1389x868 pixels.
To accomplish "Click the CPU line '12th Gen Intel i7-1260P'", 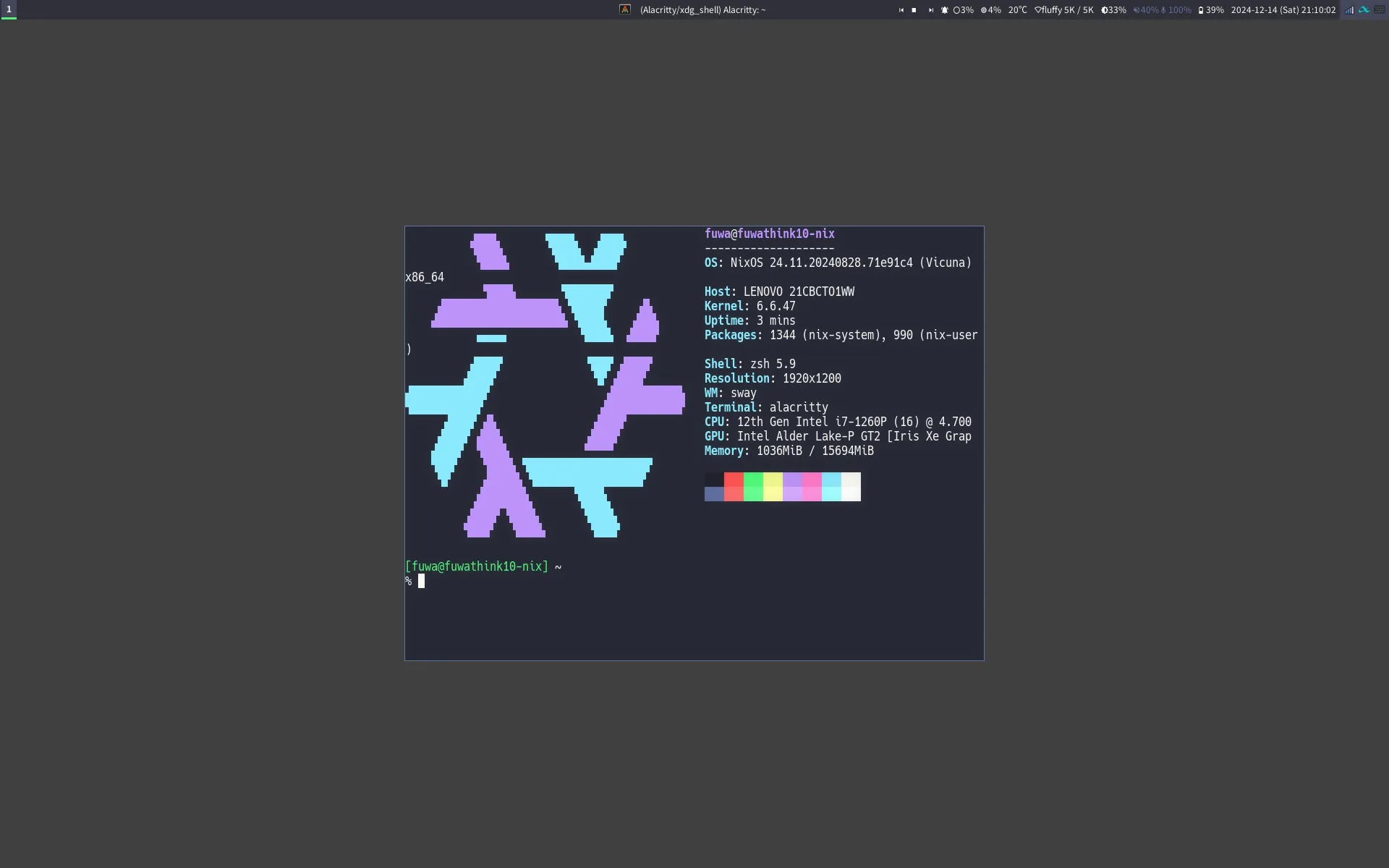I will tap(838, 422).
